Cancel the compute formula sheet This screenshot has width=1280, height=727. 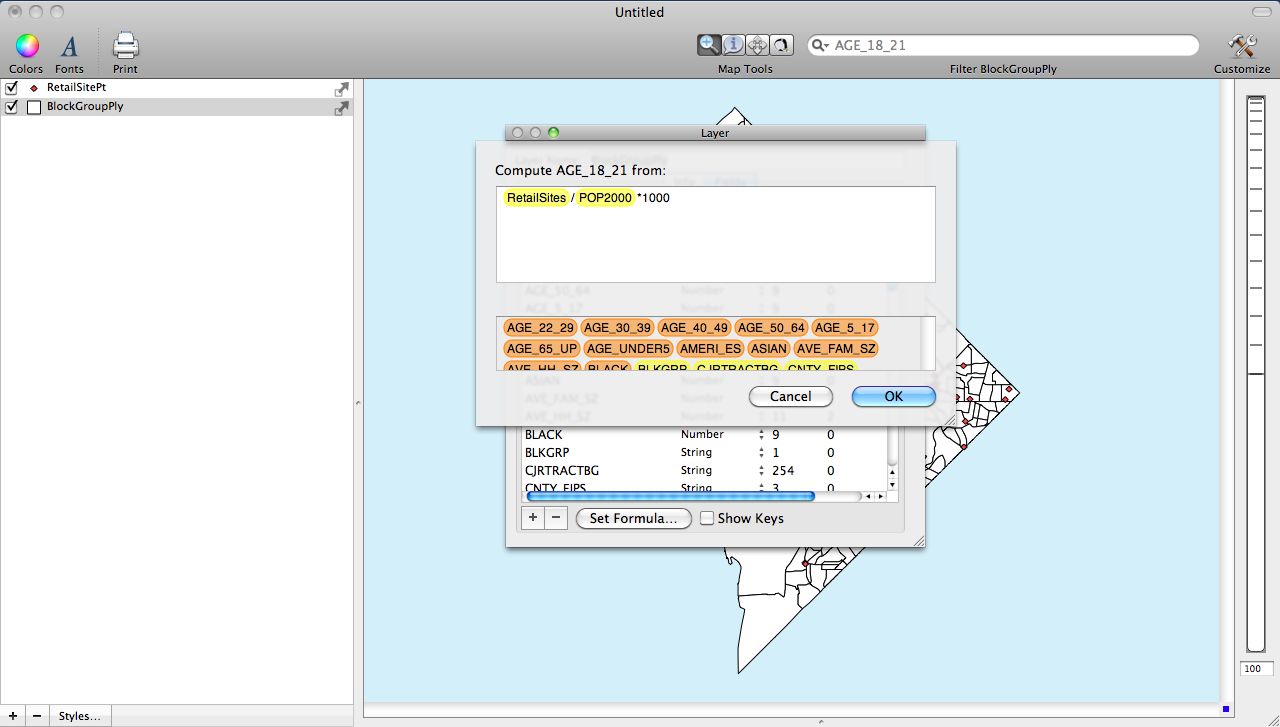point(791,397)
